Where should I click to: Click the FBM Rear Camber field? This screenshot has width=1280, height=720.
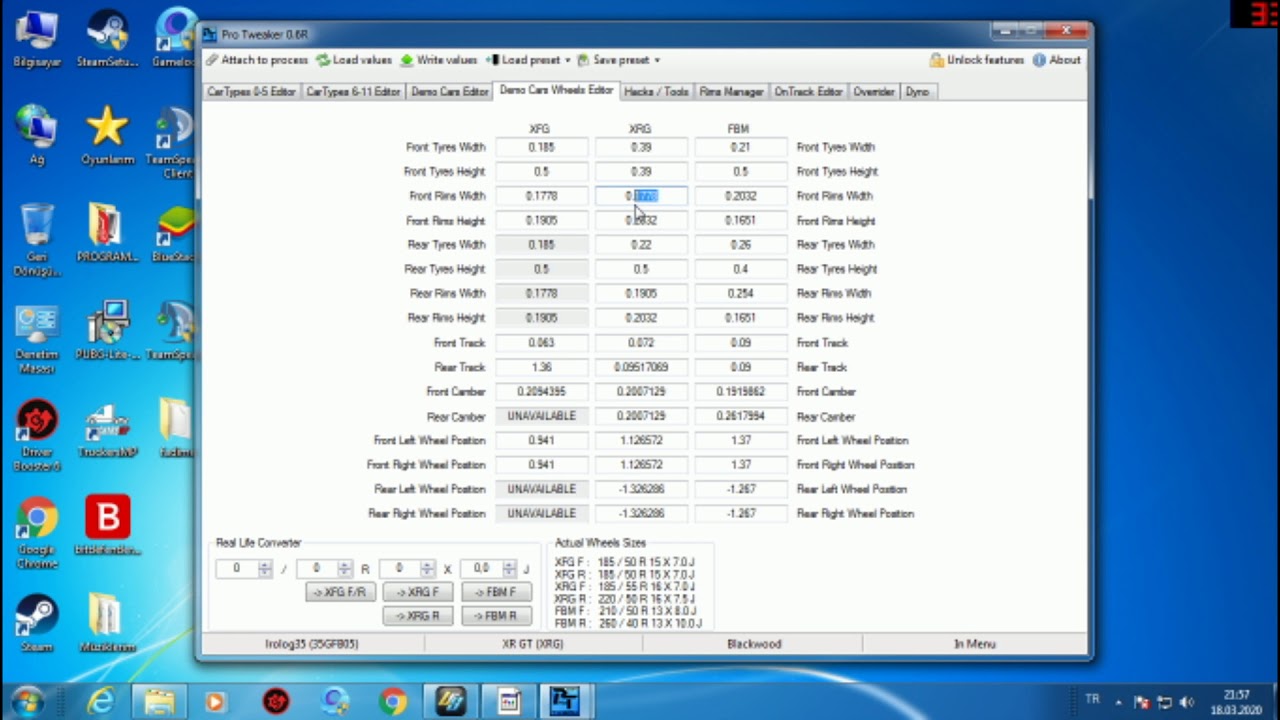(x=740, y=416)
